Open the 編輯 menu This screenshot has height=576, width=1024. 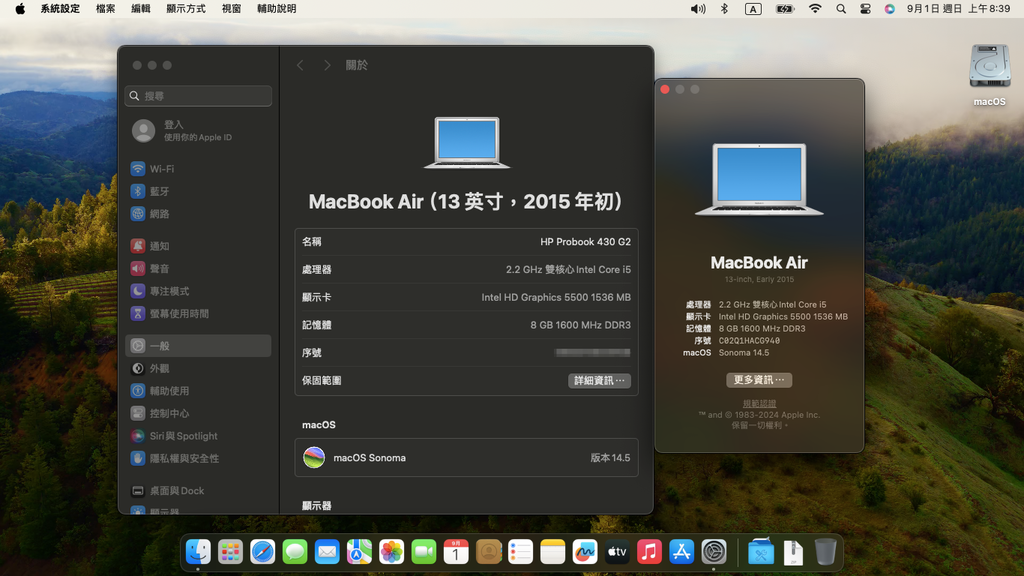pyautogui.click(x=140, y=8)
